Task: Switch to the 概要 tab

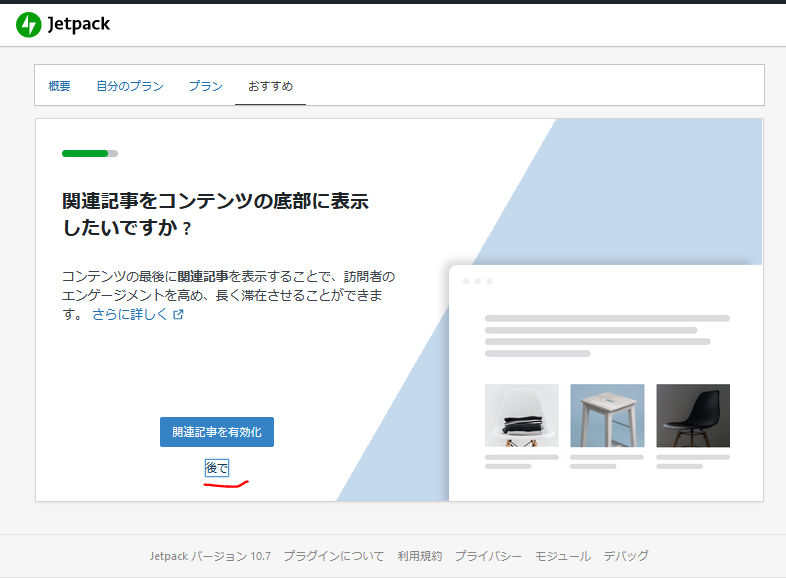Action: [x=59, y=86]
